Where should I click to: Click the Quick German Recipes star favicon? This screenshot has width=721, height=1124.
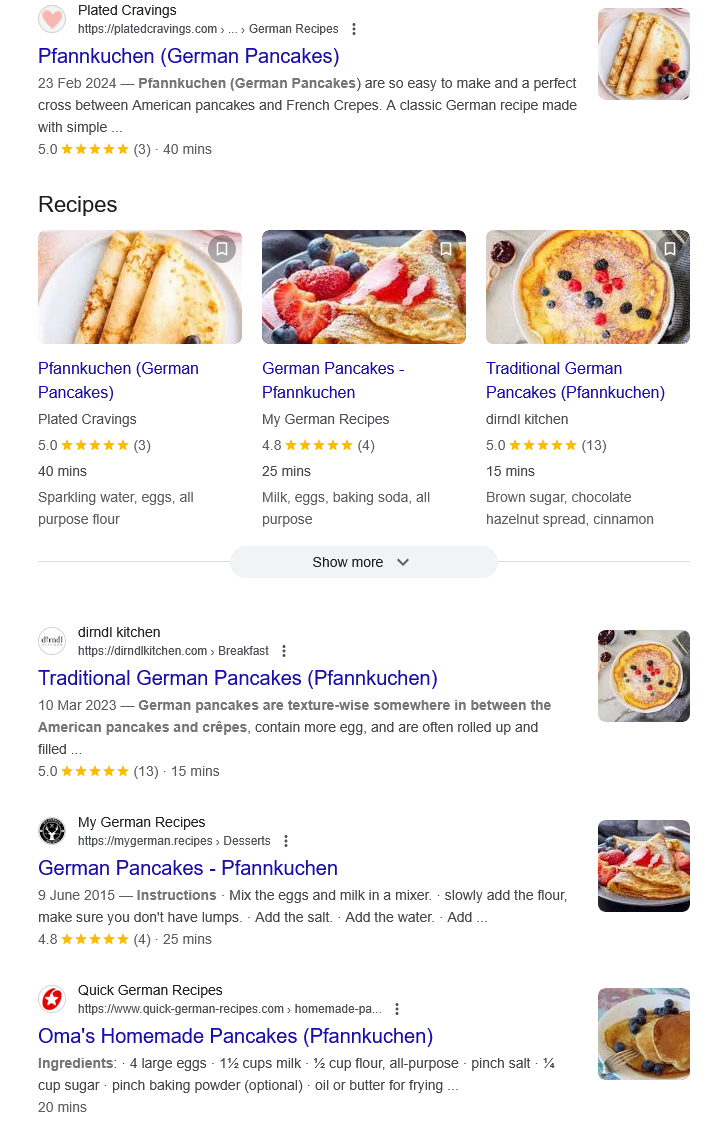click(52, 999)
